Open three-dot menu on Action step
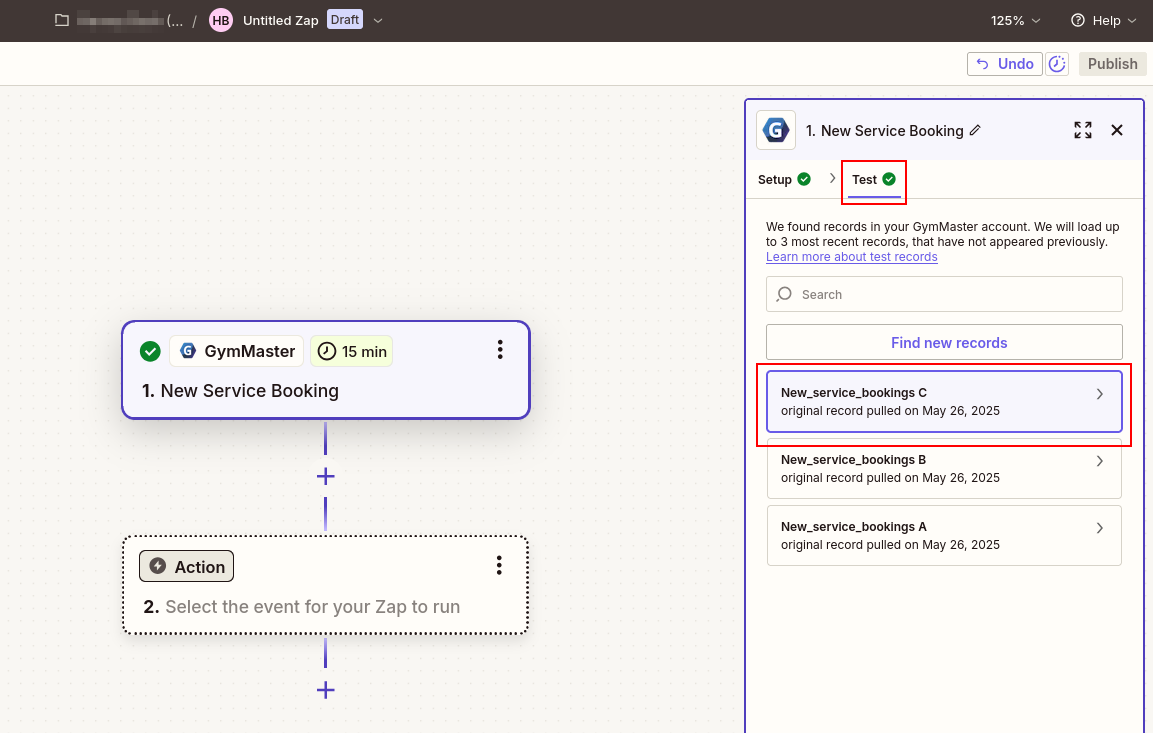This screenshot has height=733, width=1153. 499,565
